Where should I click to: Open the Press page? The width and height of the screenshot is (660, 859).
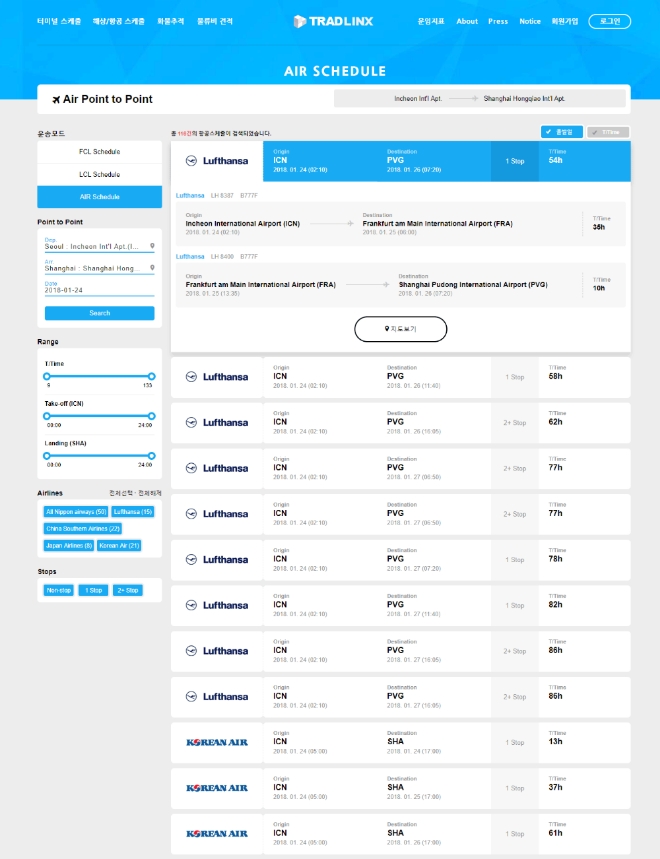pos(498,21)
